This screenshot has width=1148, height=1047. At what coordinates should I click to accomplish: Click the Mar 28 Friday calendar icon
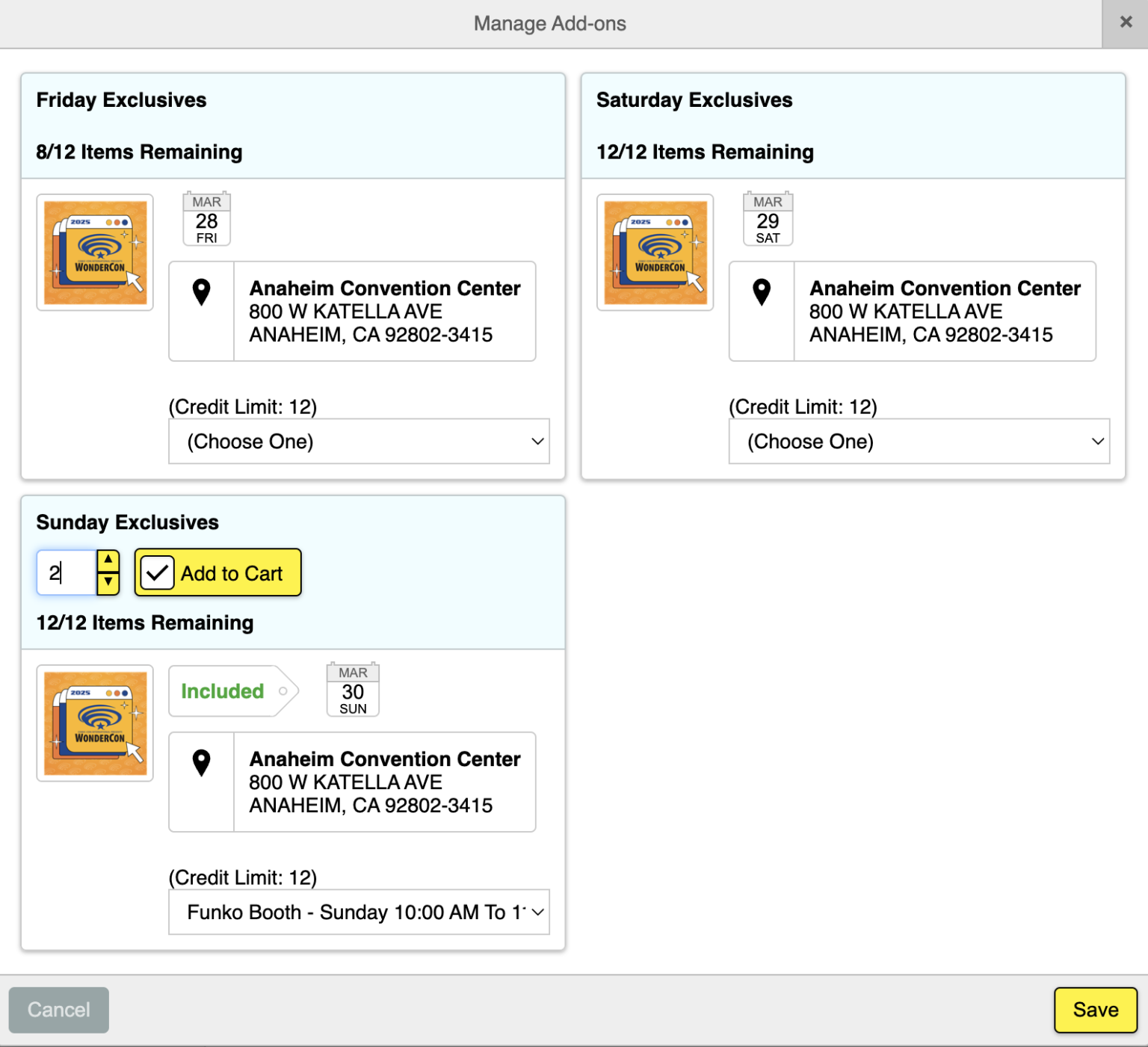tap(206, 220)
